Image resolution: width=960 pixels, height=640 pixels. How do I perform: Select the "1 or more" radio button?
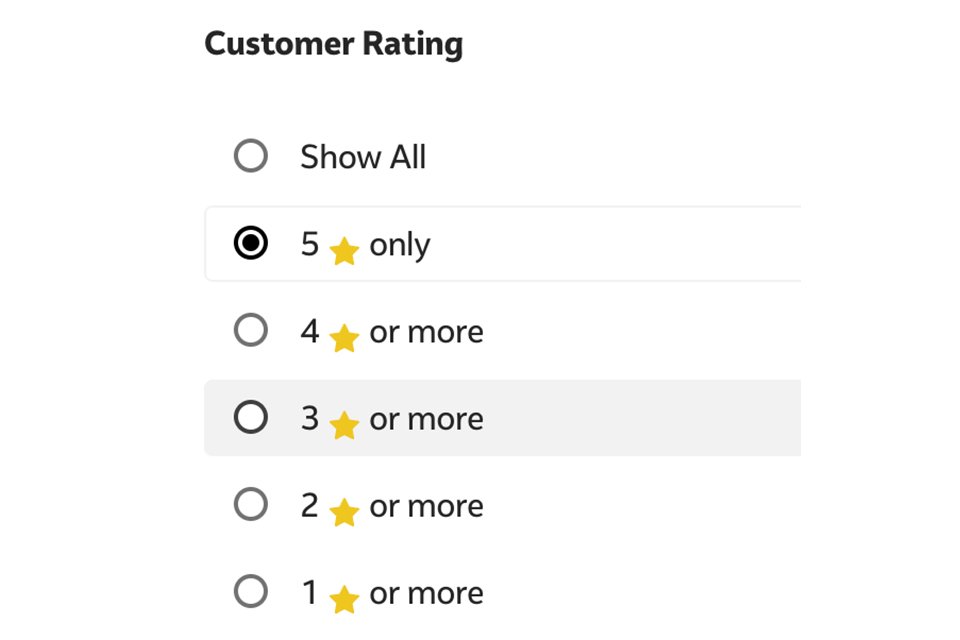(x=251, y=591)
